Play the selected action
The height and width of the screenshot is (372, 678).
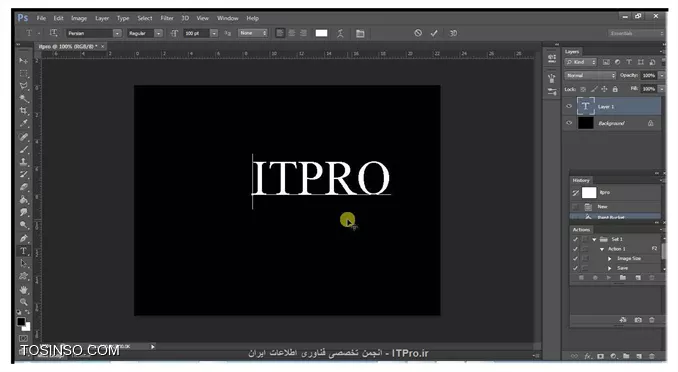[x=609, y=278]
